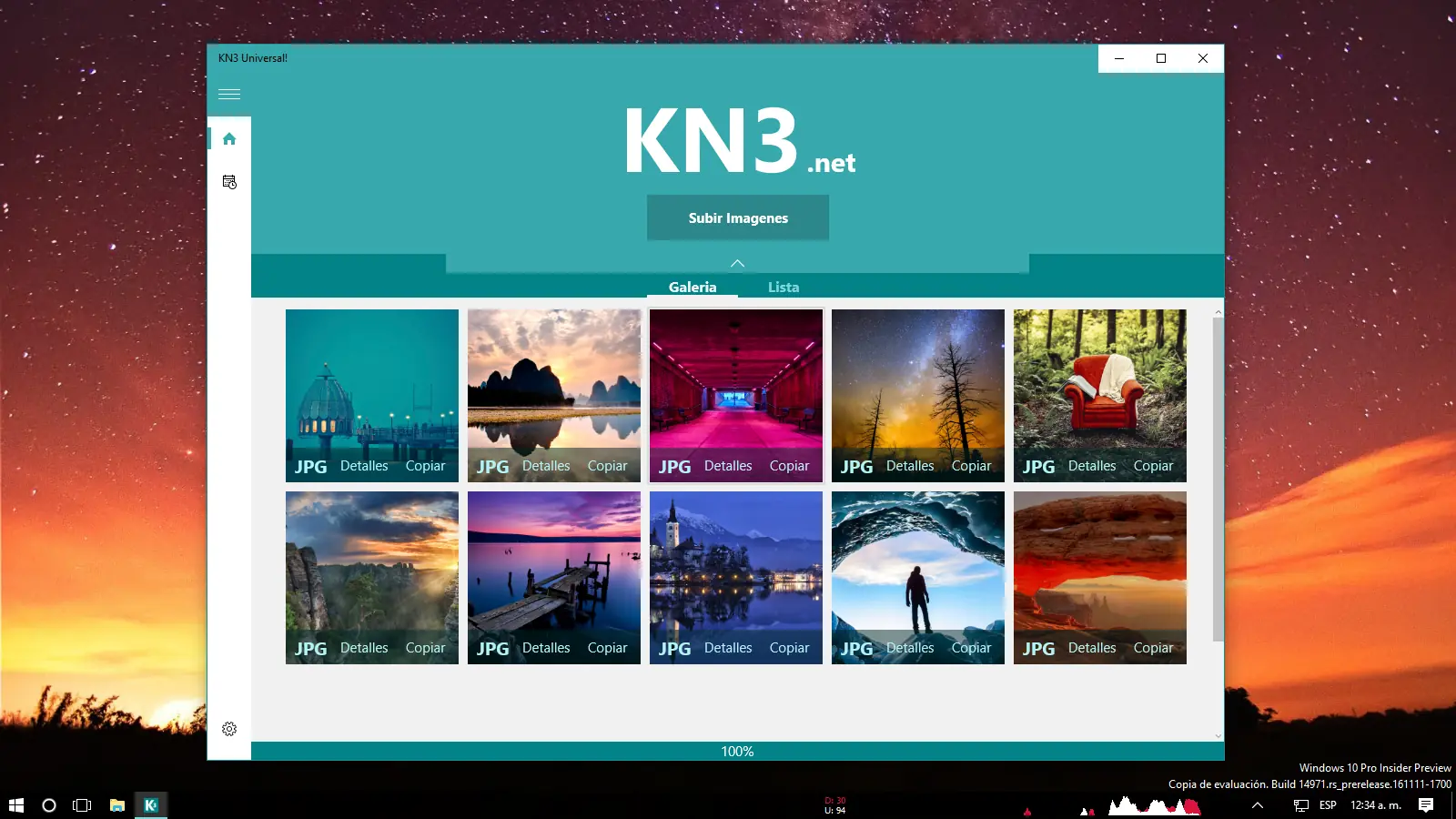Go to the Home section in sidebar
Viewport: 1456px width, 819px height.
point(229,138)
